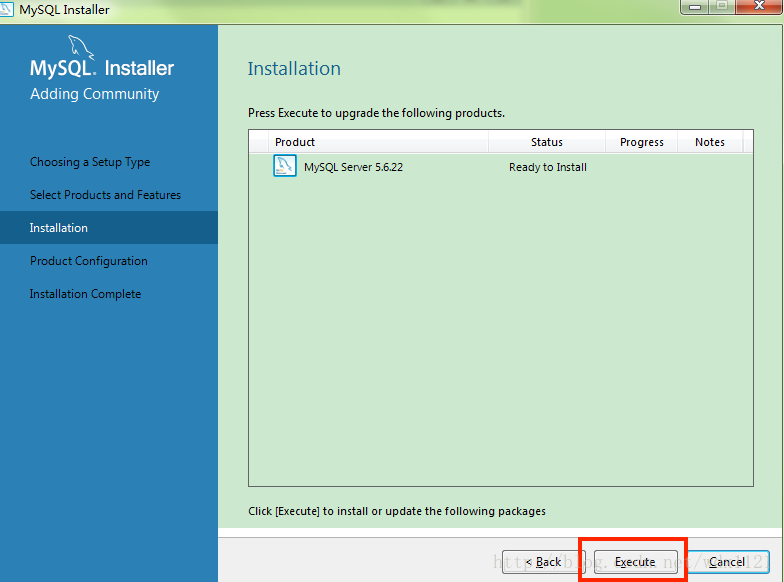Minimize the MySQL Installer window
Screen dimensions: 784x582
pyautogui.click(x=695, y=6)
